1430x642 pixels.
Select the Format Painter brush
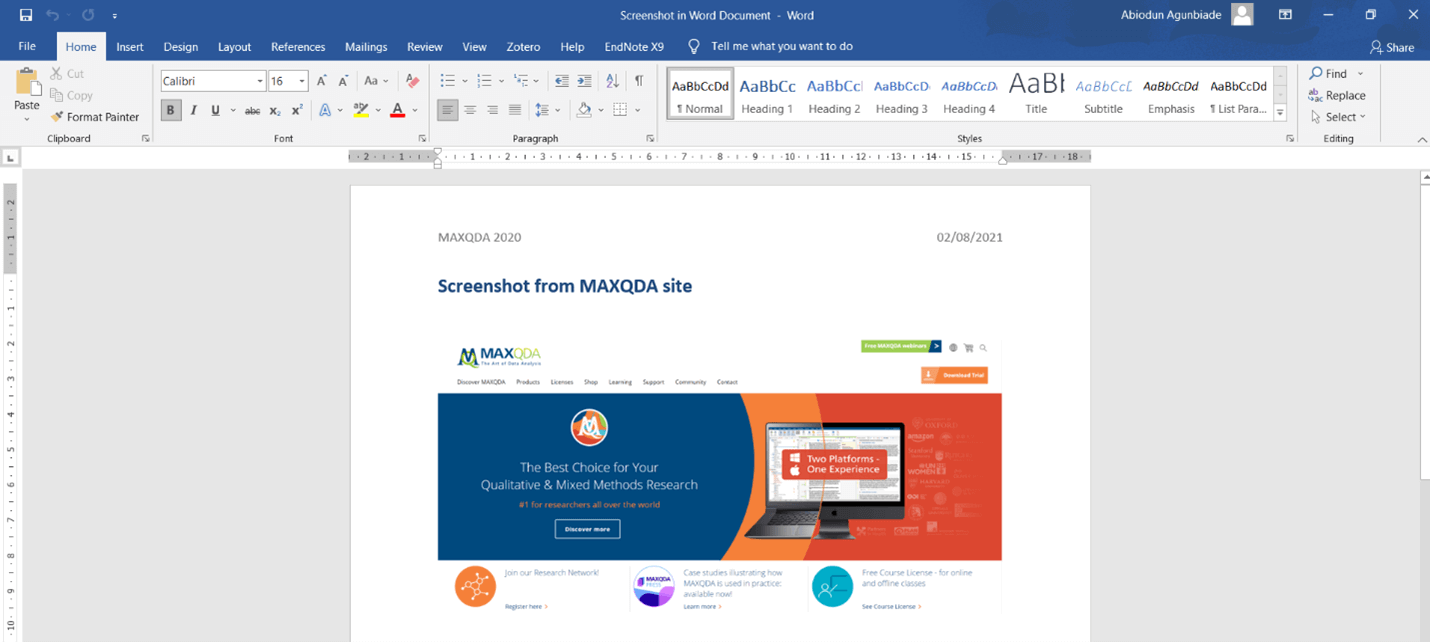click(57, 117)
